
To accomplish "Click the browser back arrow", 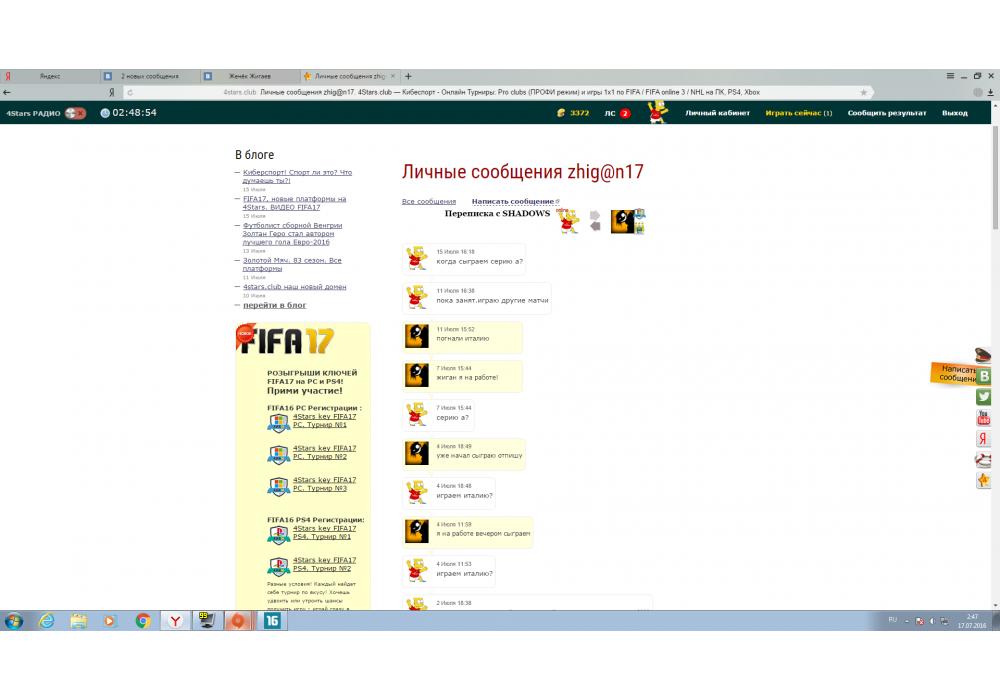I will click(x=8, y=92).
